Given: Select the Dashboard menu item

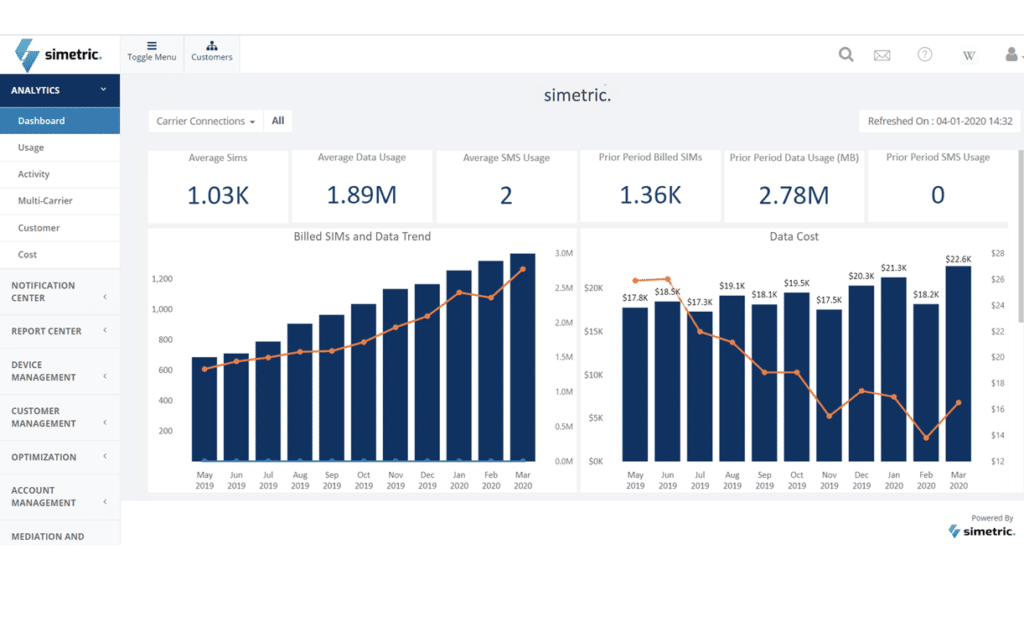Looking at the screenshot, I should [59, 121].
